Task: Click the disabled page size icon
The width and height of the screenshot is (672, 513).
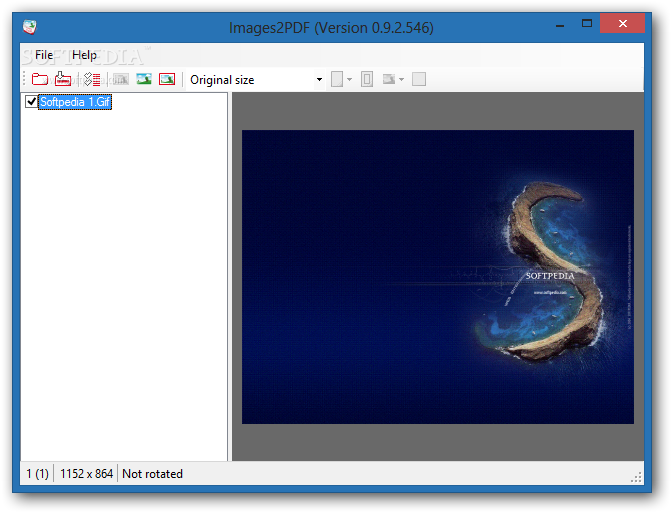Action: point(337,79)
